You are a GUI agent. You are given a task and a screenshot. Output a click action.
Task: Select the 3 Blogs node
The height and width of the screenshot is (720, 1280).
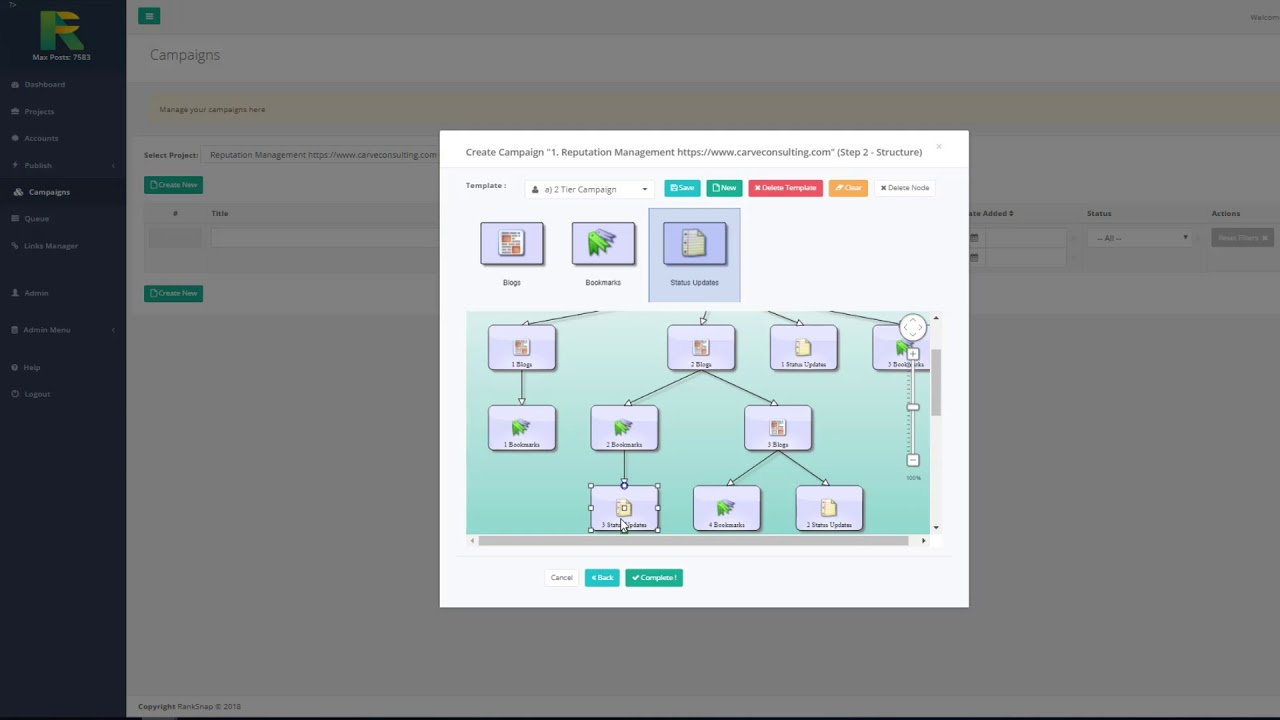(x=778, y=428)
